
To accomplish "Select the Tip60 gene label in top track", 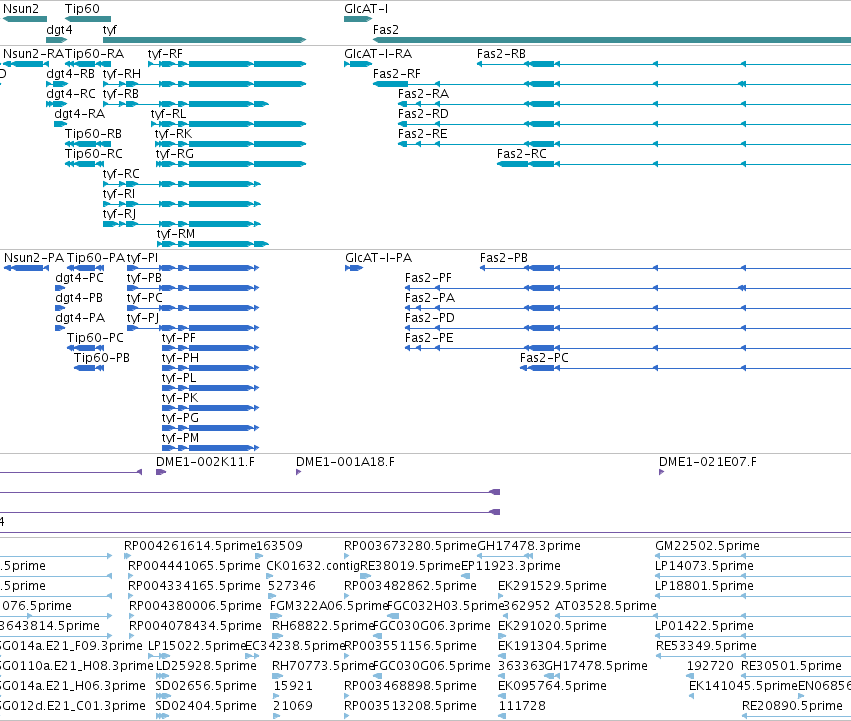I will point(82,9).
